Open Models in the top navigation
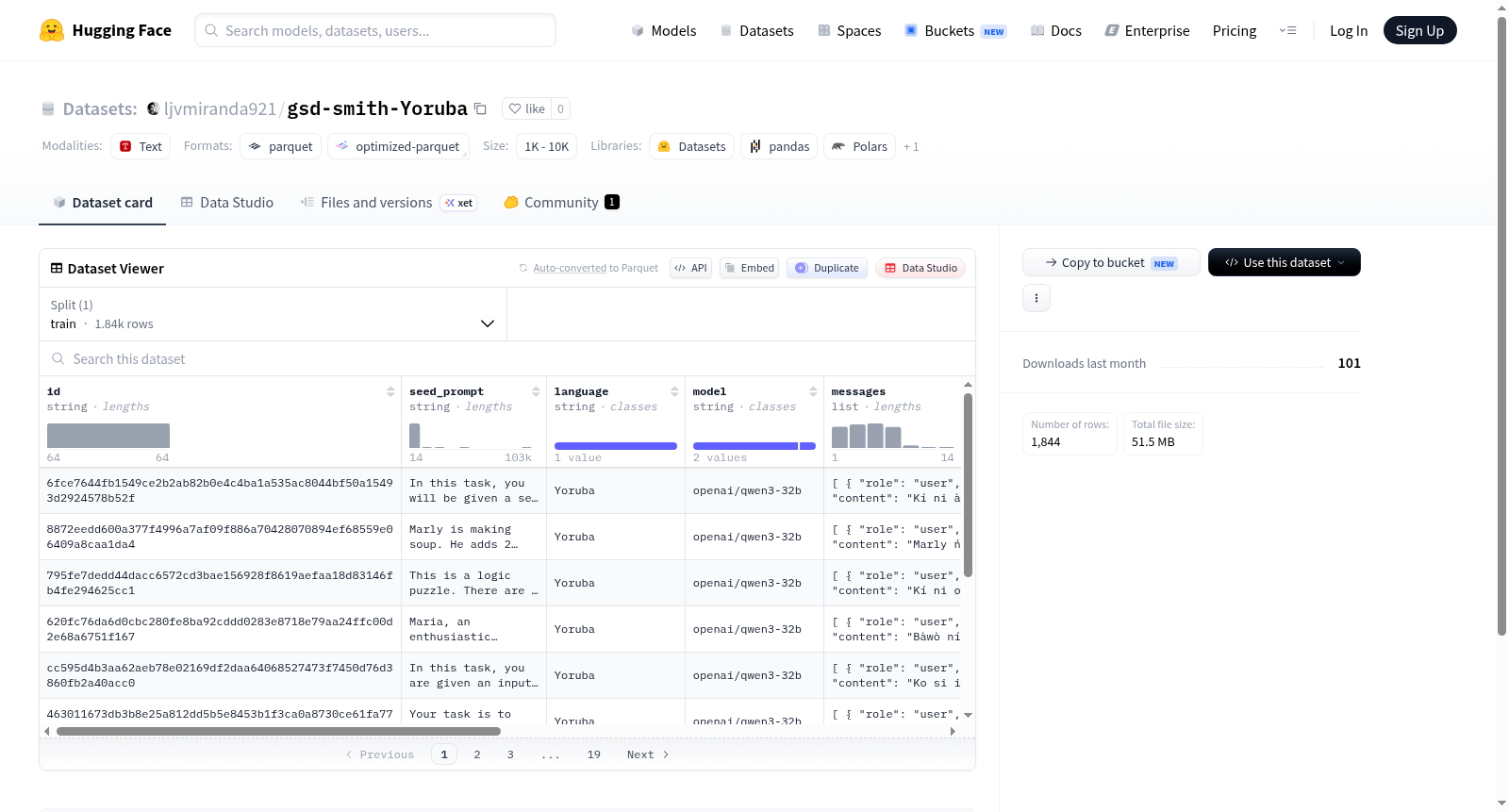Viewport: 1509px width, 812px height. click(663, 30)
